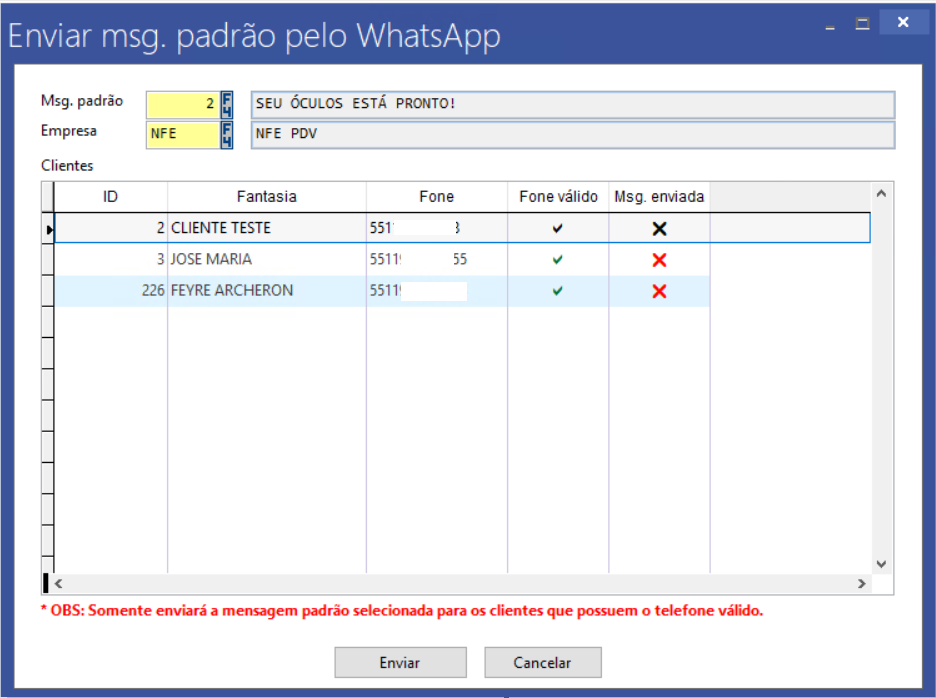Click row indicator arrow for CLIENTE TESTE
936x698 pixels.
point(48,229)
